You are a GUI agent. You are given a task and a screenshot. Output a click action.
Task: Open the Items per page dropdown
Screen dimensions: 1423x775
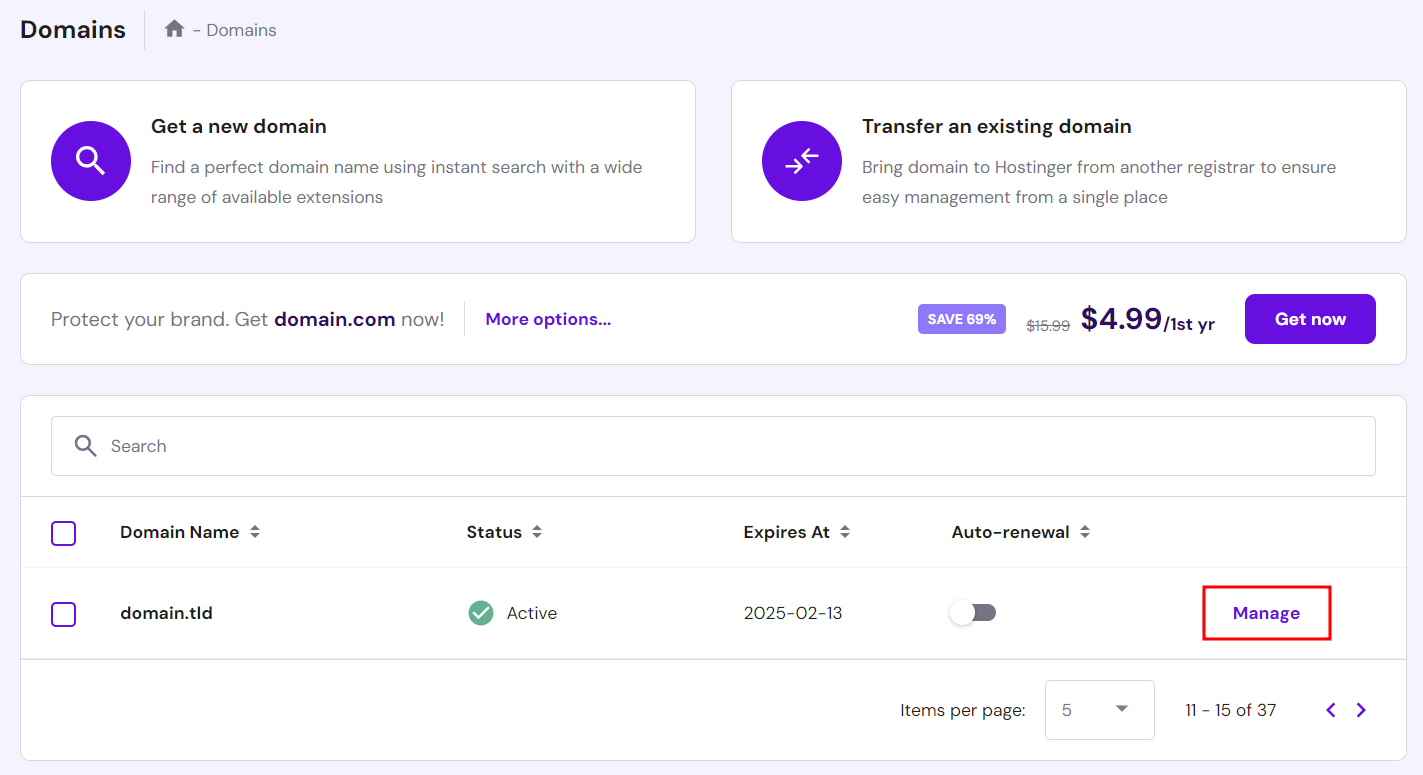pos(1100,710)
